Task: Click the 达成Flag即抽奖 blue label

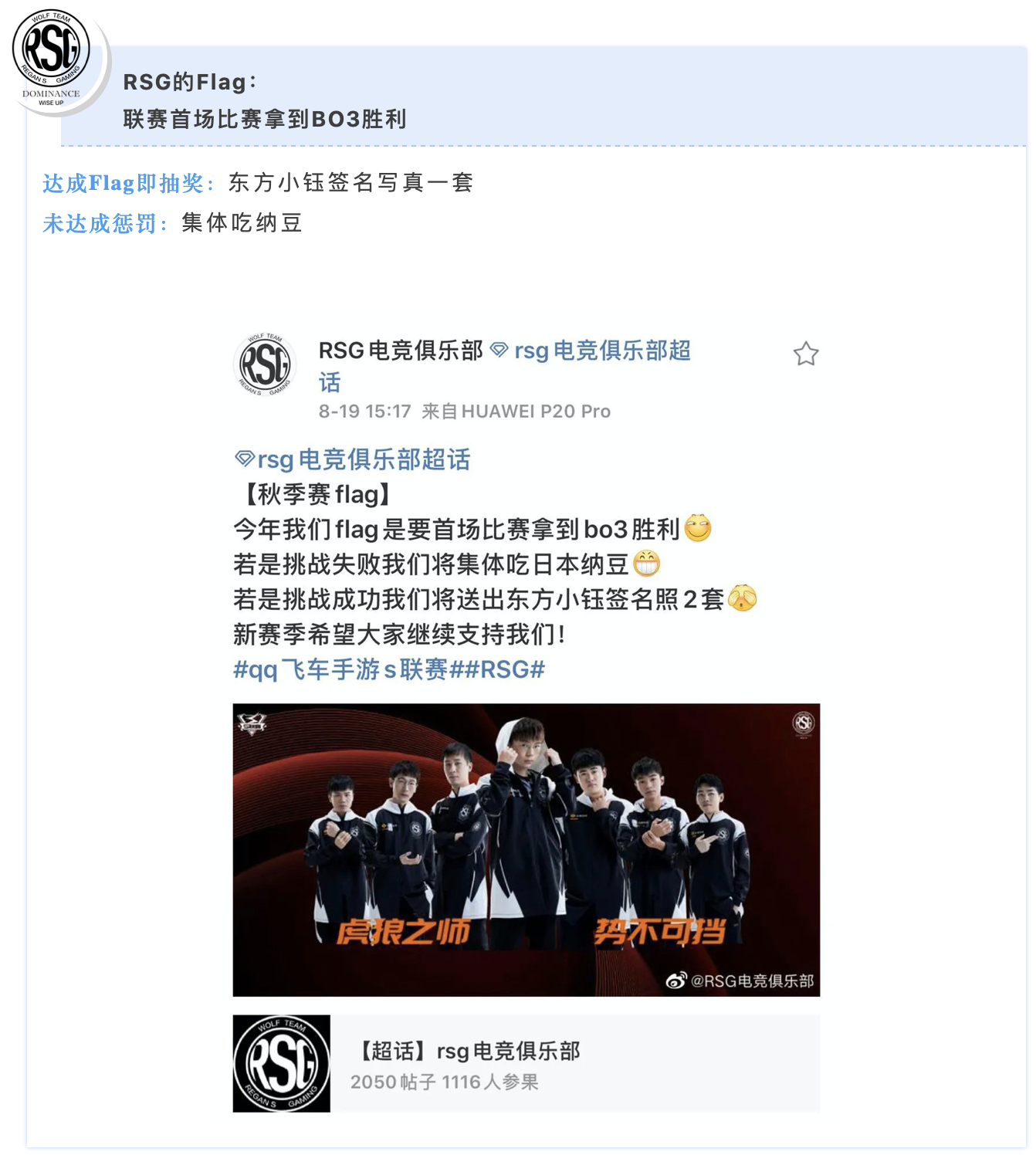Action: (128, 183)
